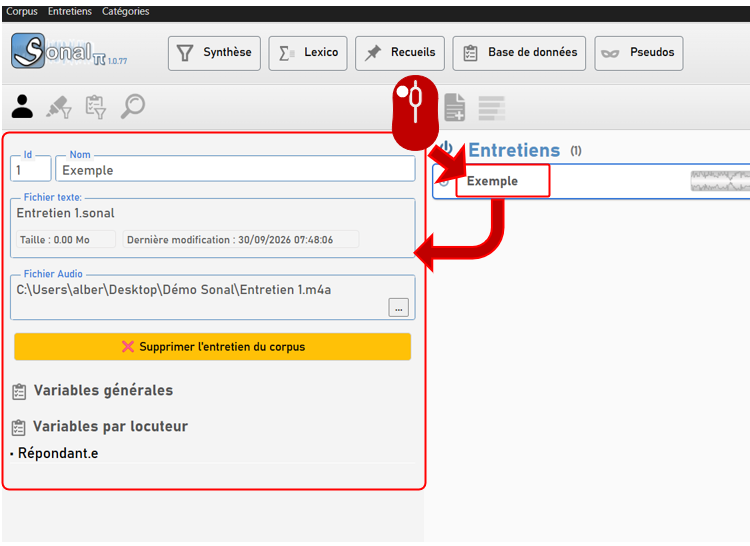Expand Variables générales section

(103, 391)
